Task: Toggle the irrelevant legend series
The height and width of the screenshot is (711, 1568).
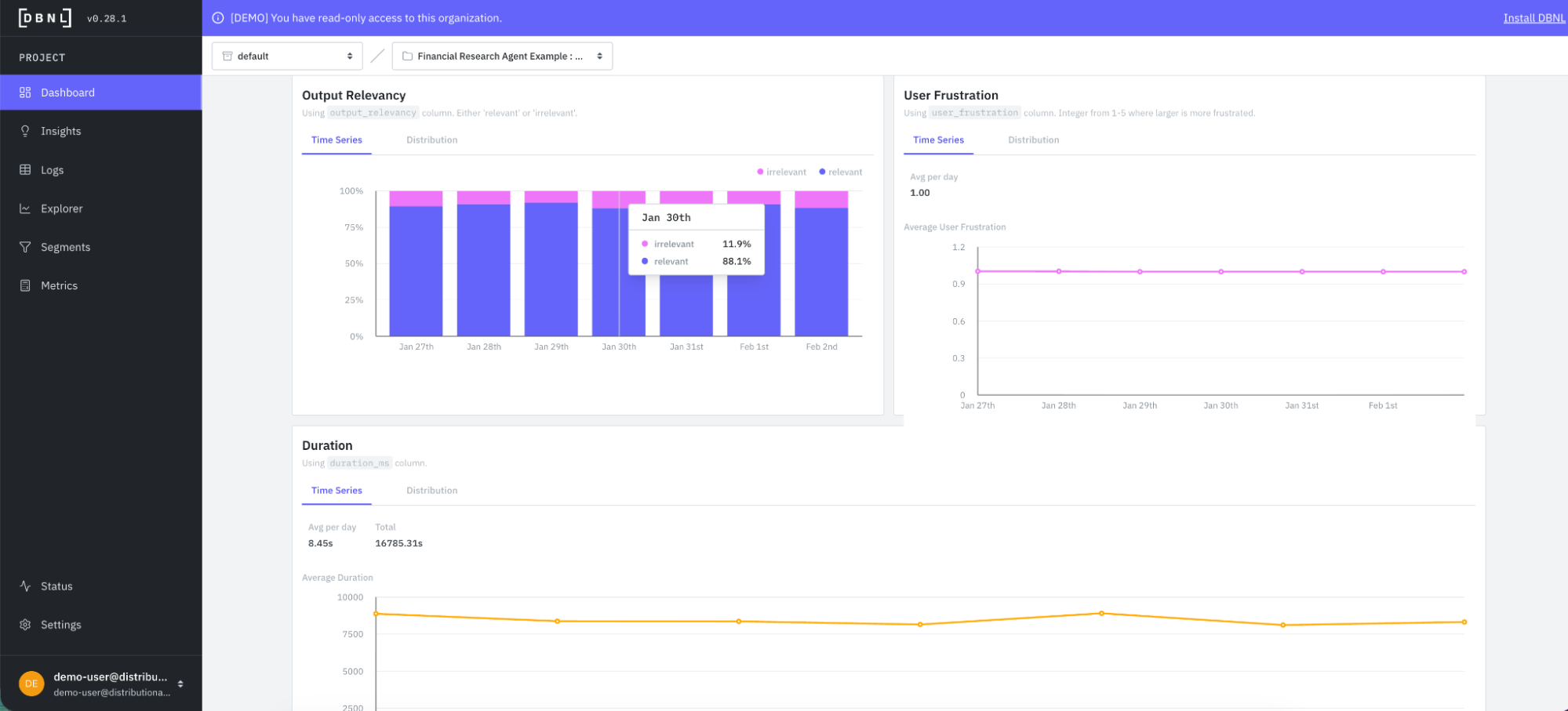Action: (781, 172)
